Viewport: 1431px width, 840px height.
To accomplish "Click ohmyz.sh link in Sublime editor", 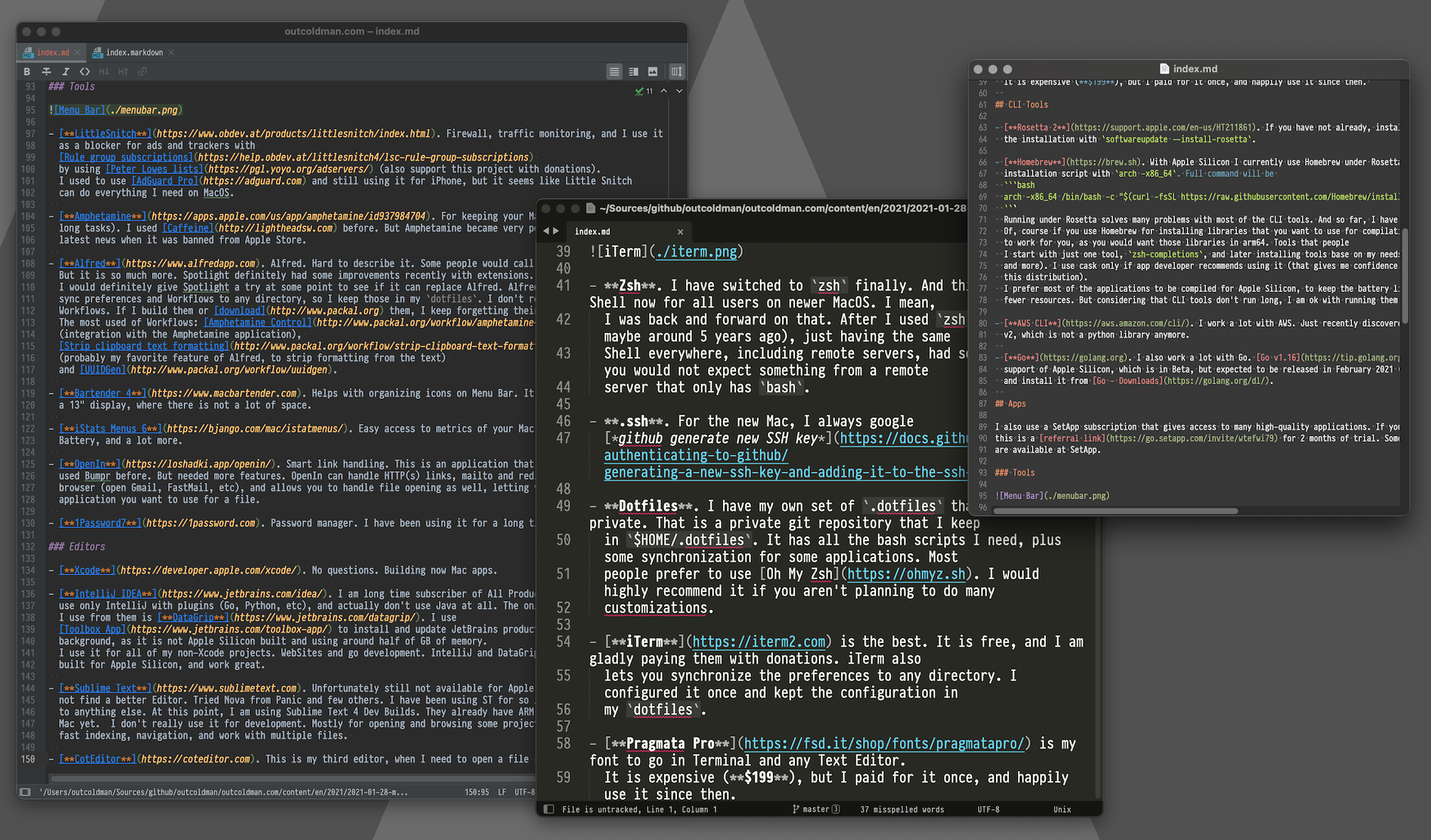I will 907,574.
